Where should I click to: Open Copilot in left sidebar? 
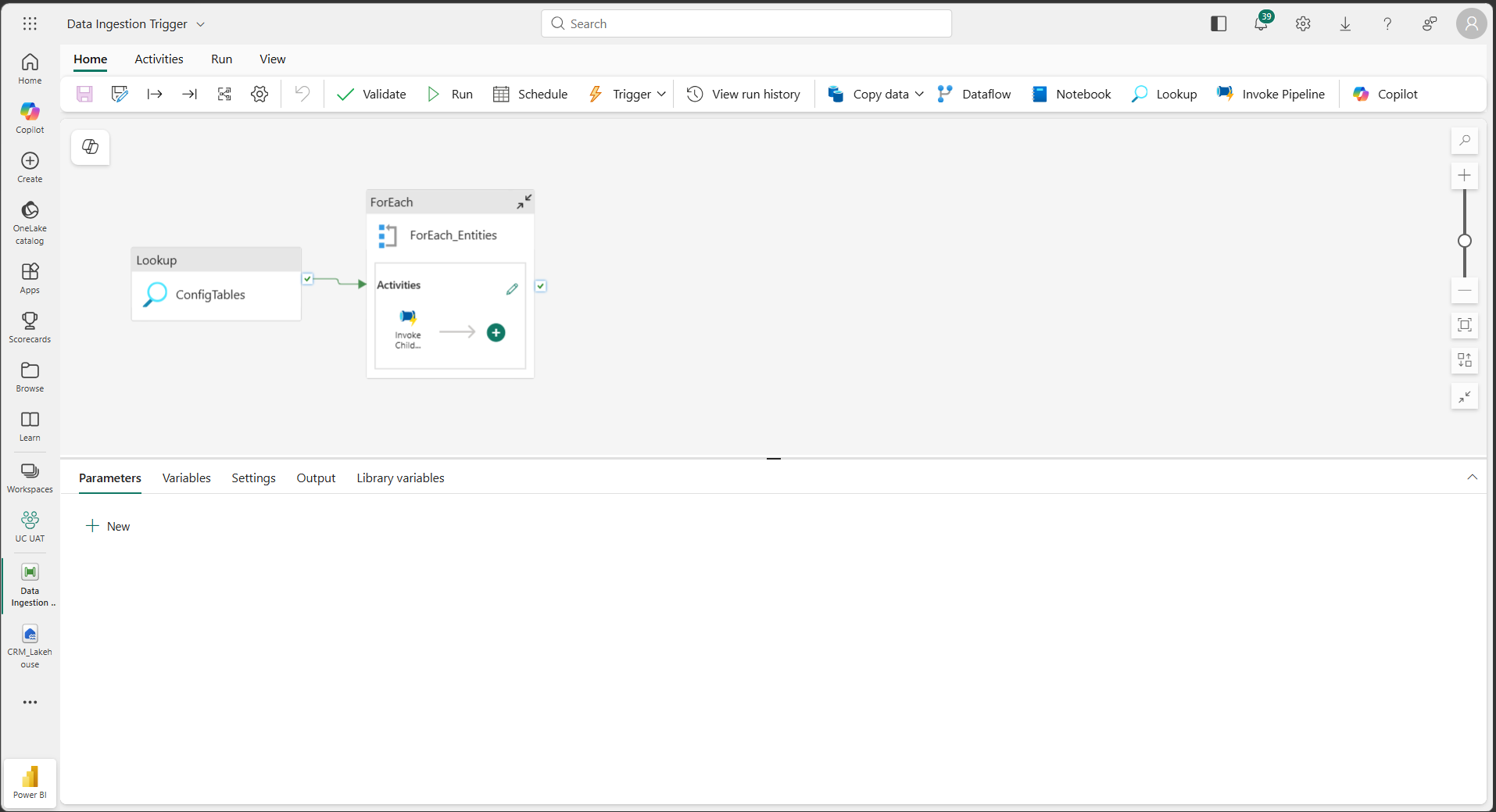tap(30, 118)
